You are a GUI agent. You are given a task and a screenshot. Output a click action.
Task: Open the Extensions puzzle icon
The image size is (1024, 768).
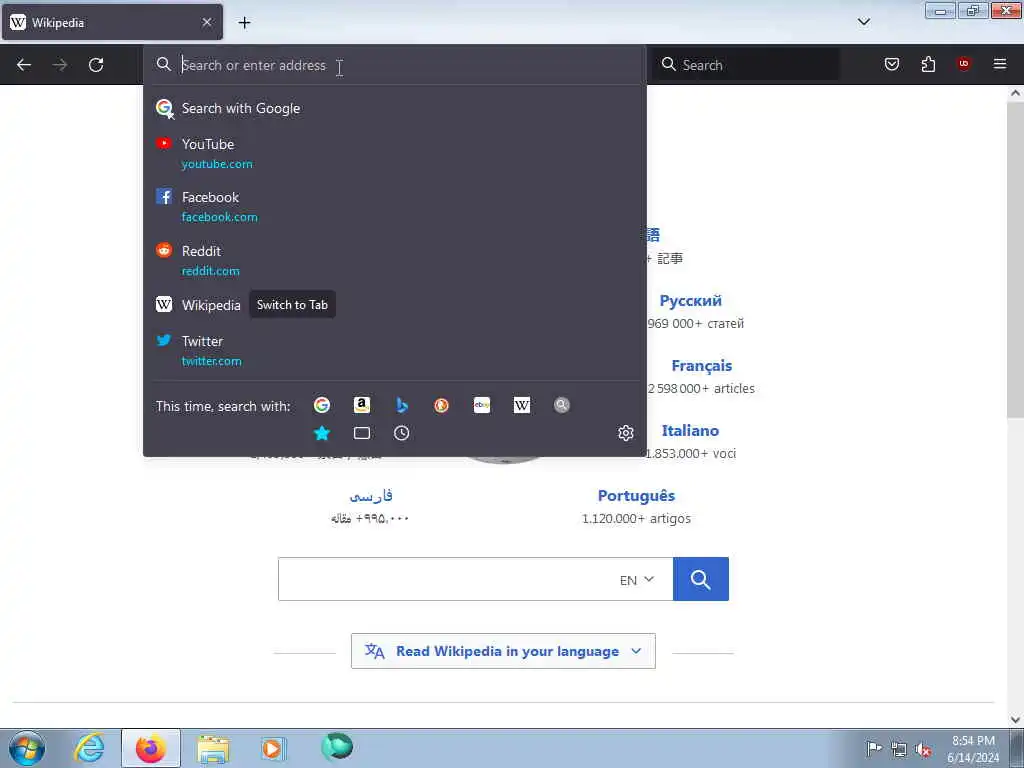pyautogui.click(x=928, y=64)
